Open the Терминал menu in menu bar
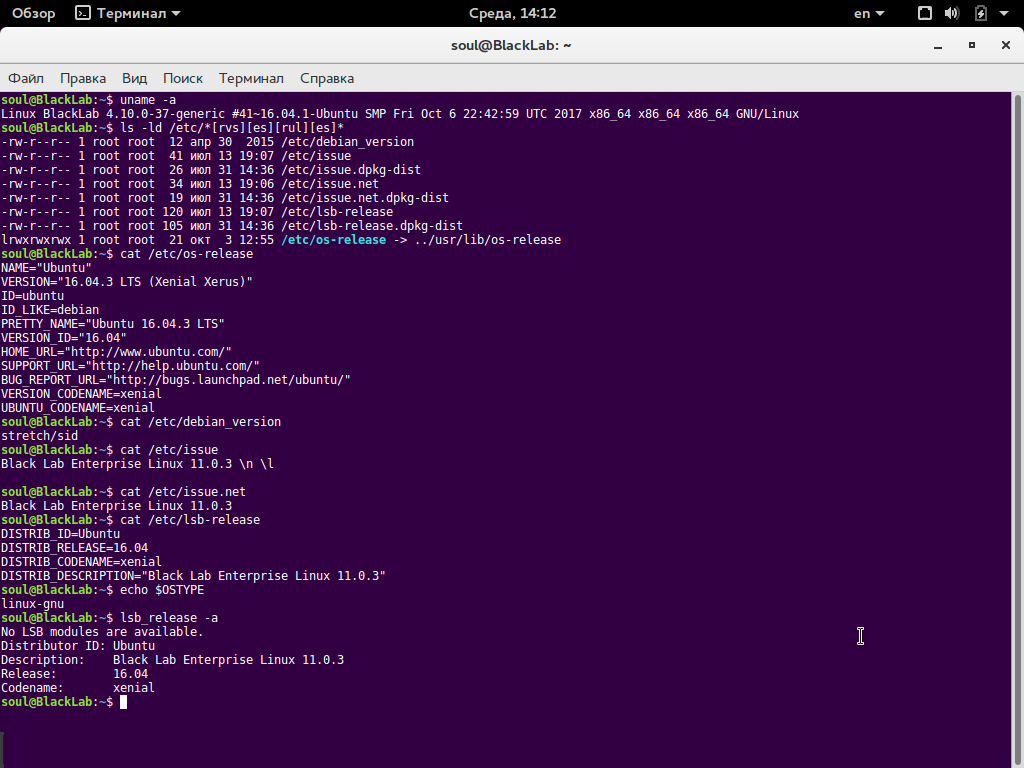1024x768 pixels. coord(251,78)
